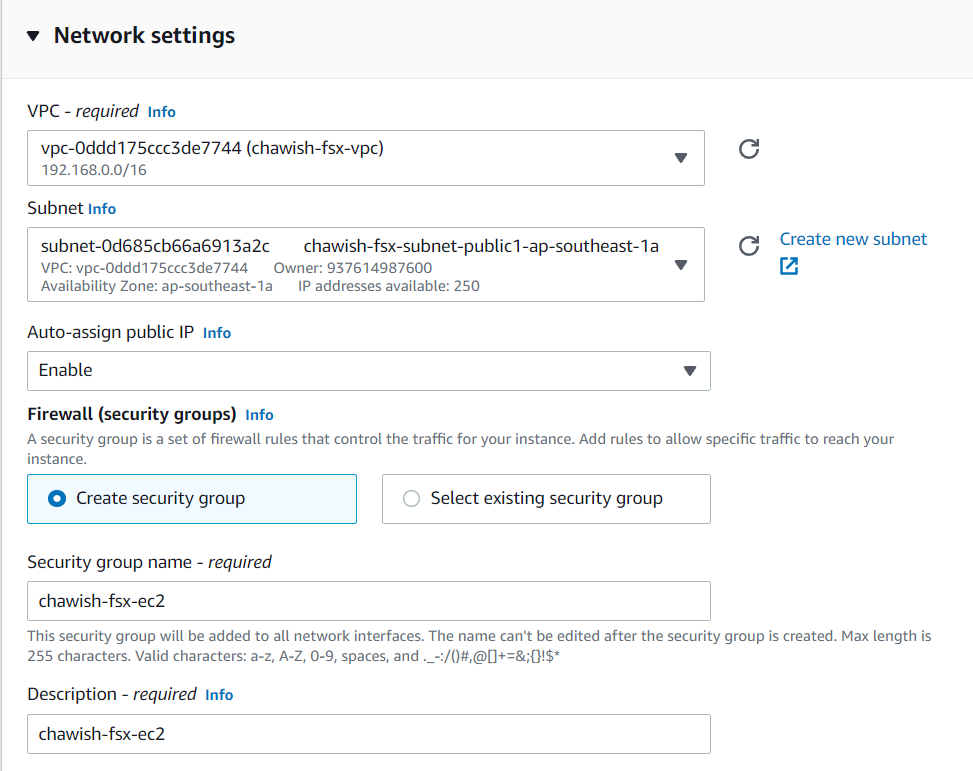Open the Auto-assign public IP dropdown
This screenshot has width=973, height=771.
368,370
